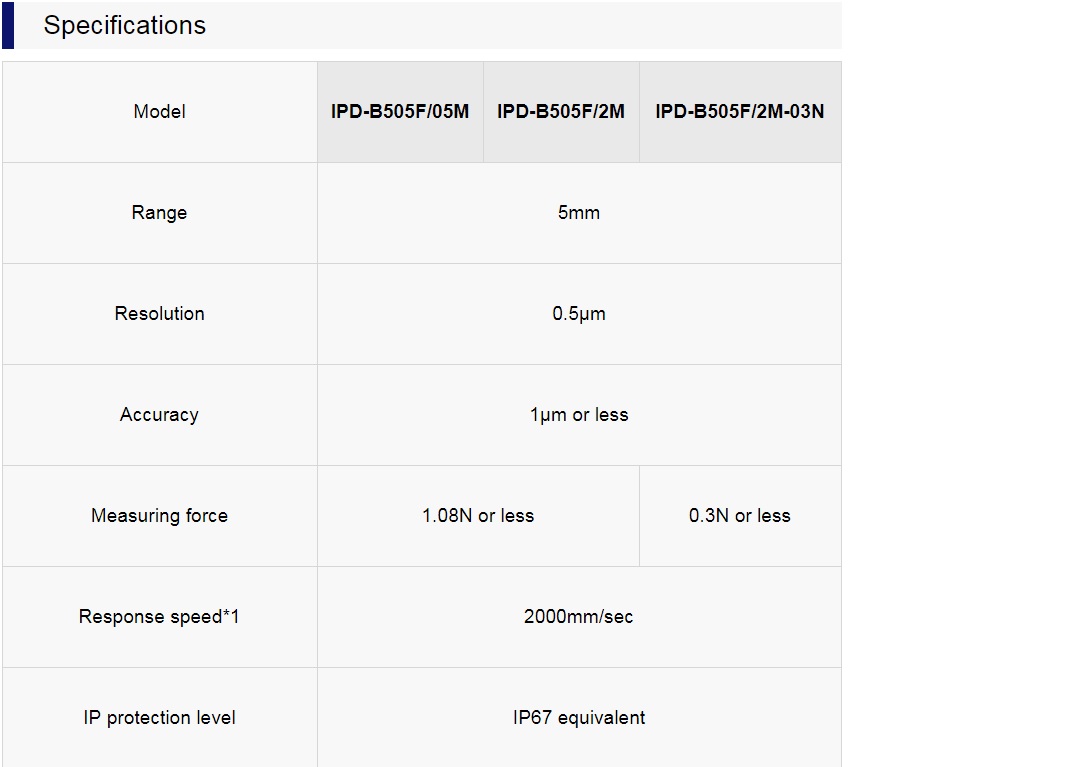Click the 0.3N or less cell
Image resolution: width=1079 pixels, height=767 pixels.
coord(740,516)
